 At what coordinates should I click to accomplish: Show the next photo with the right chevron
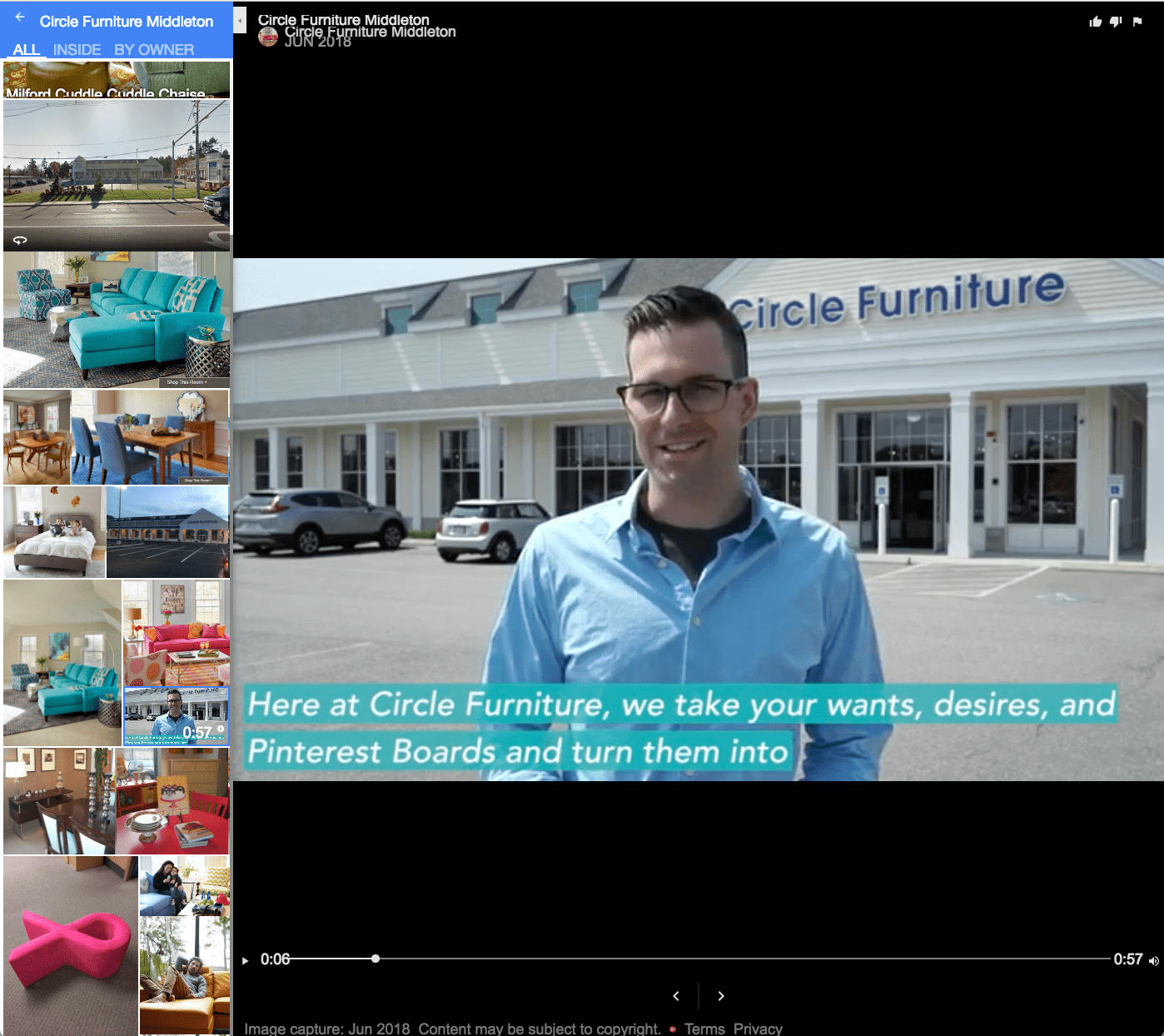click(x=721, y=996)
